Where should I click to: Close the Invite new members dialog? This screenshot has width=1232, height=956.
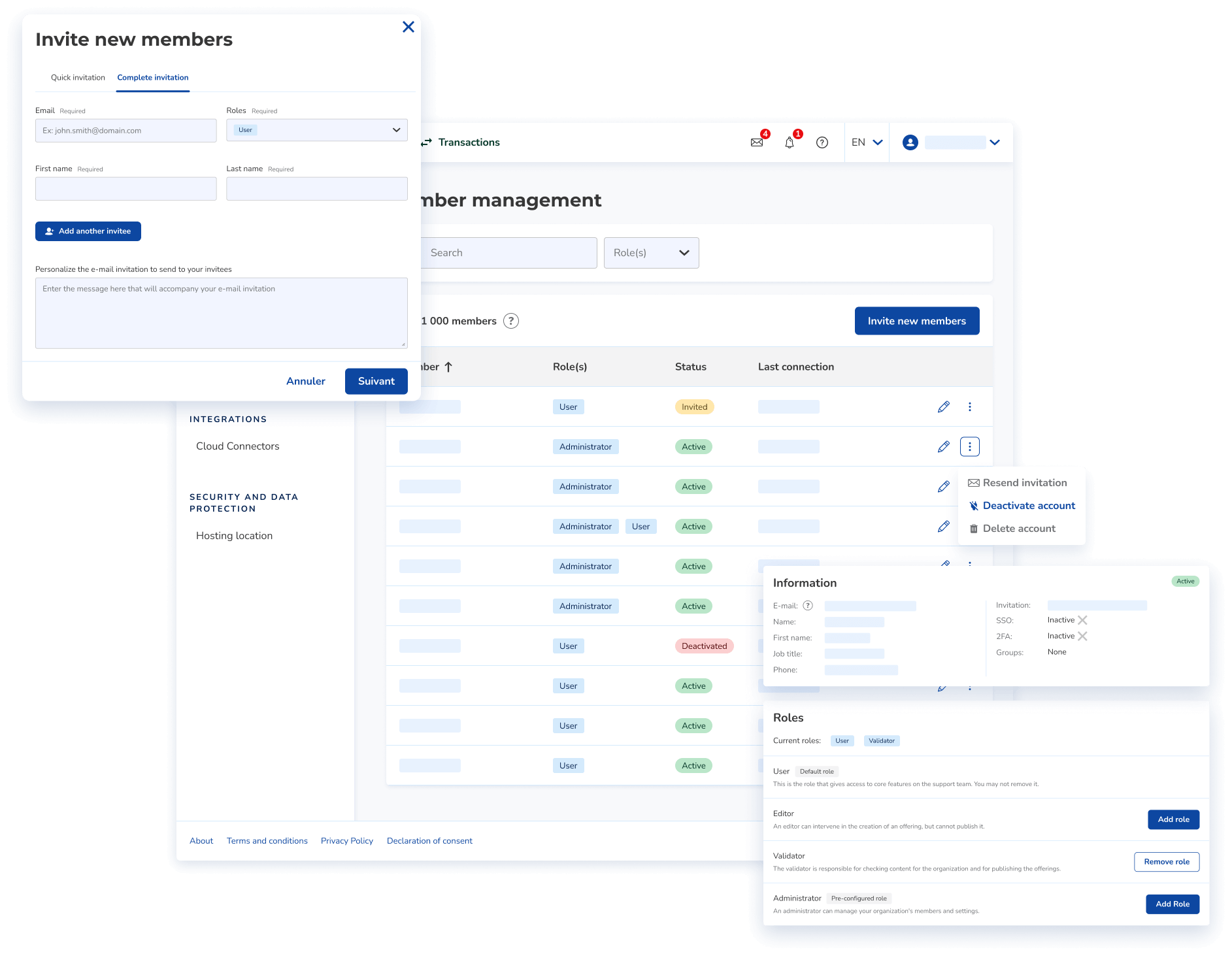point(408,27)
